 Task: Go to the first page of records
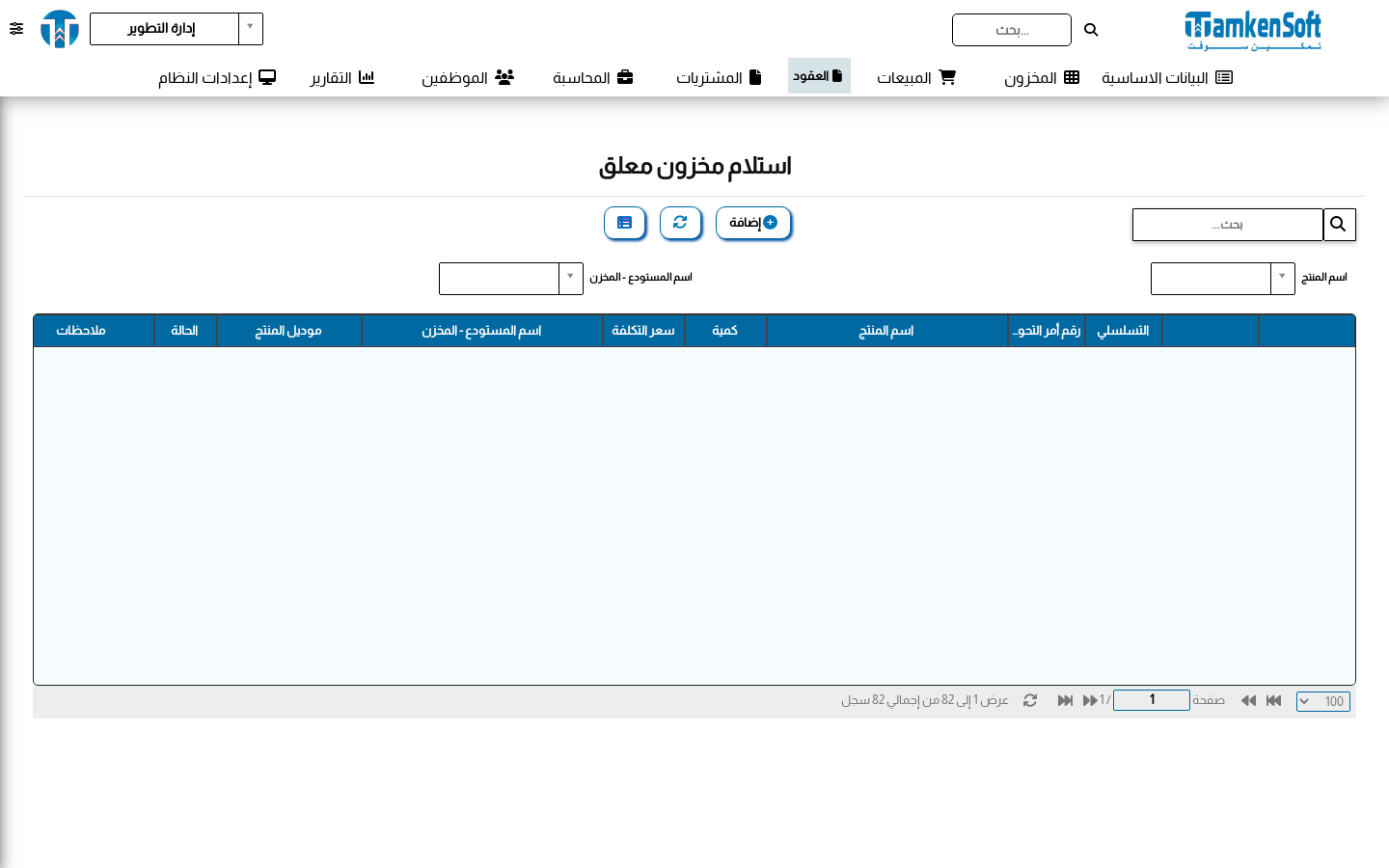(x=1273, y=700)
